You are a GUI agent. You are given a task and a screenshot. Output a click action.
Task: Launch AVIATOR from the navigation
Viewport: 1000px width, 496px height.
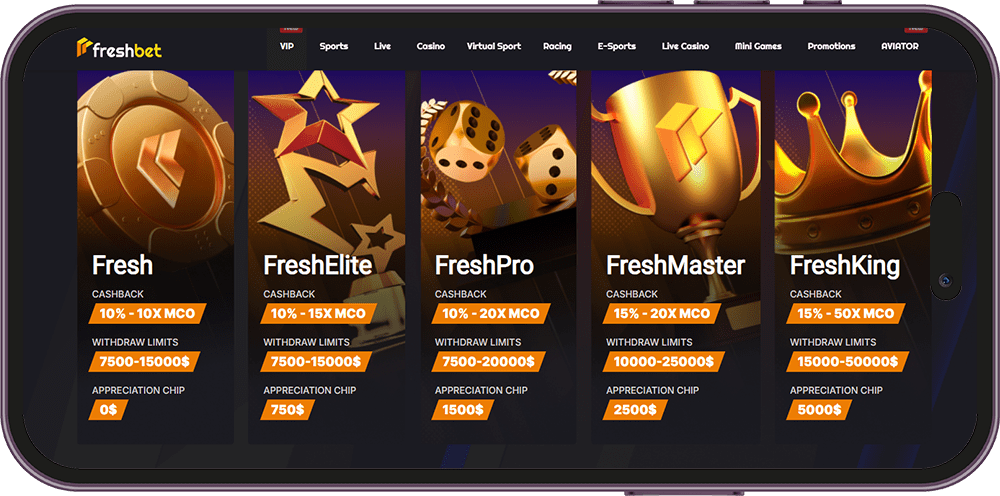[899, 47]
